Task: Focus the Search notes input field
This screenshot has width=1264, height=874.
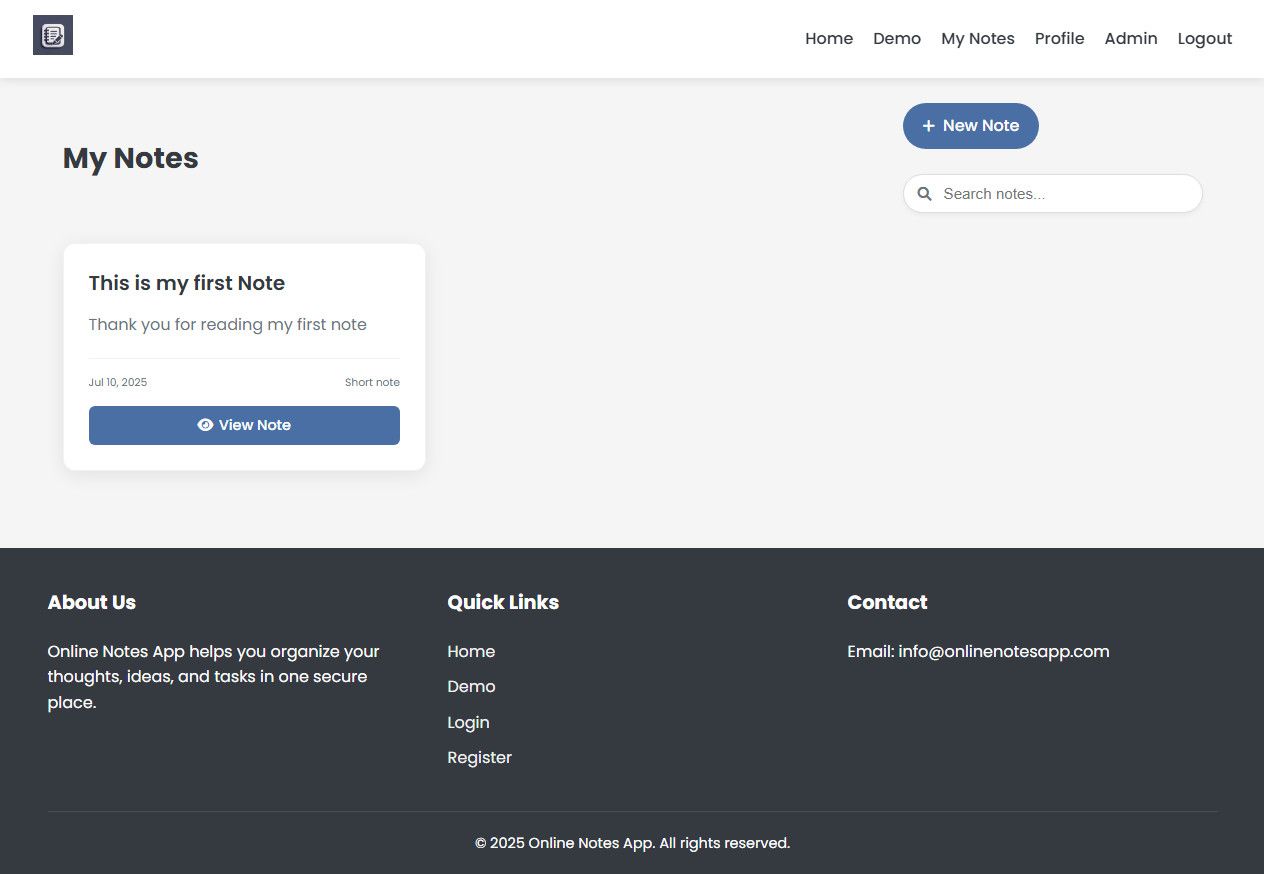Action: click(1065, 194)
